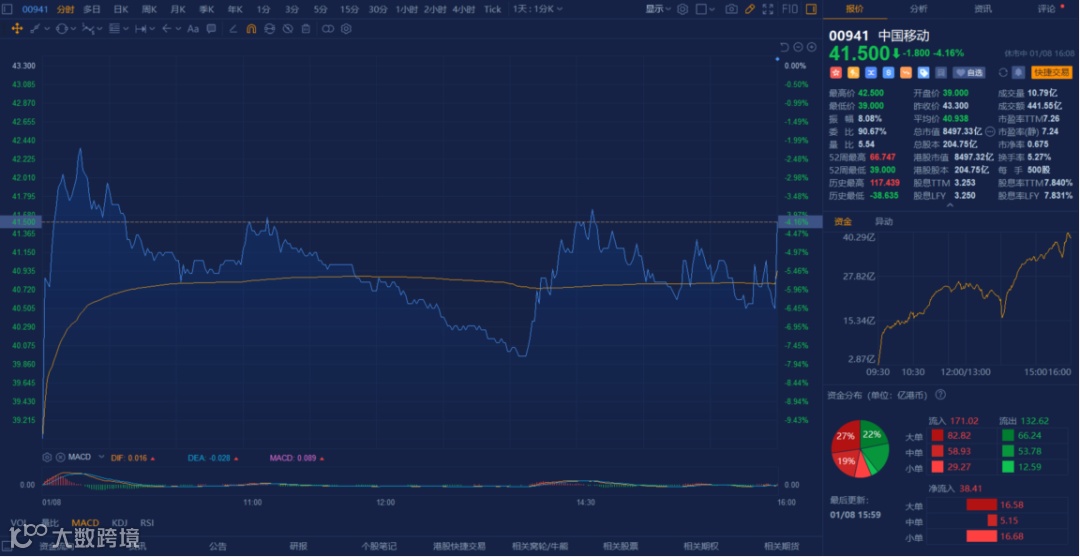
Task: Switch to the 周K weekly chart tab
Action: (149, 9)
